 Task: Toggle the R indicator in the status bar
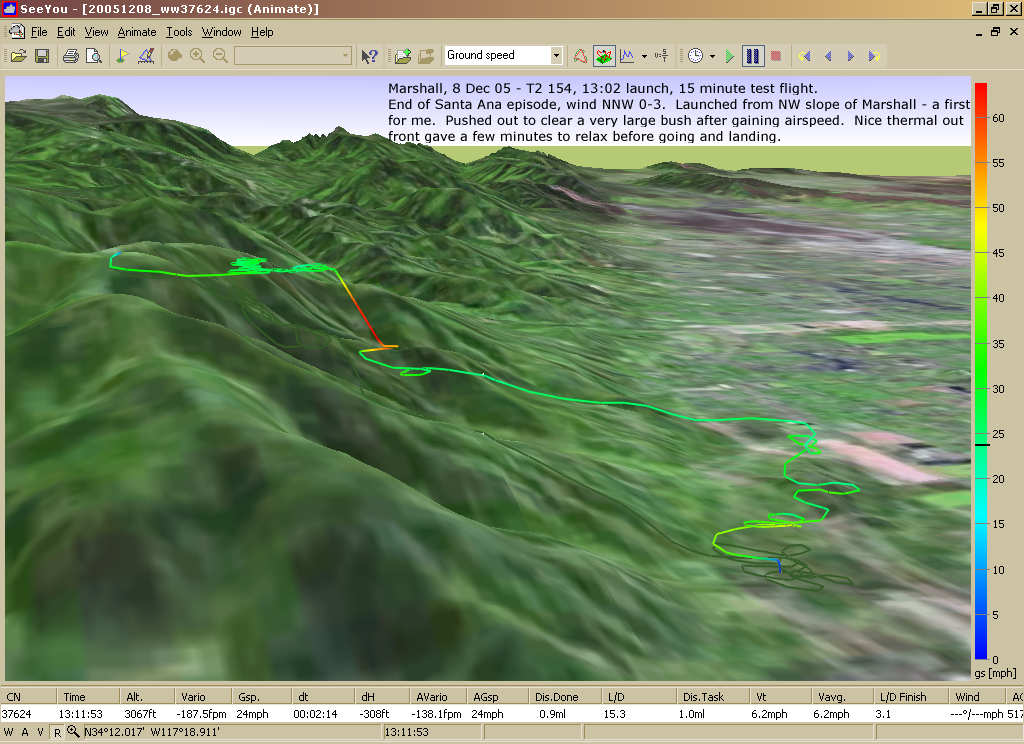[x=58, y=733]
